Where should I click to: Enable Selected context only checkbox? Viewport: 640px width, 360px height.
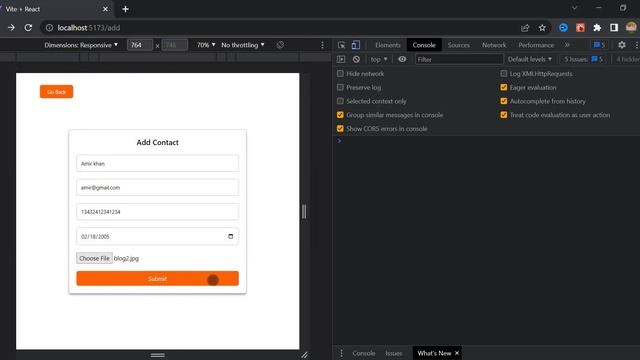pyautogui.click(x=340, y=101)
